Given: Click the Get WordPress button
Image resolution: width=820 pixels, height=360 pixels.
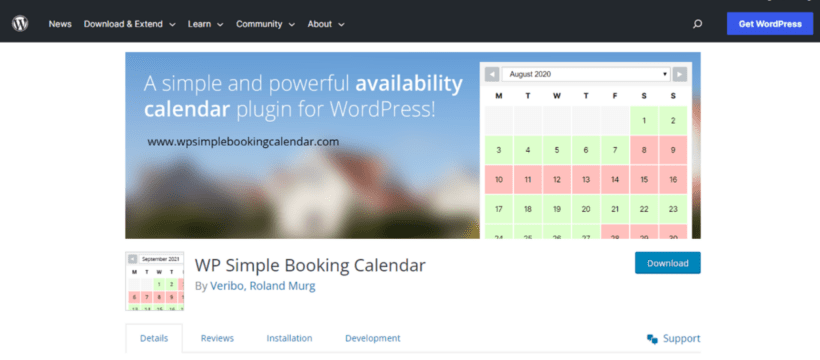Looking at the screenshot, I should tap(770, 24).
